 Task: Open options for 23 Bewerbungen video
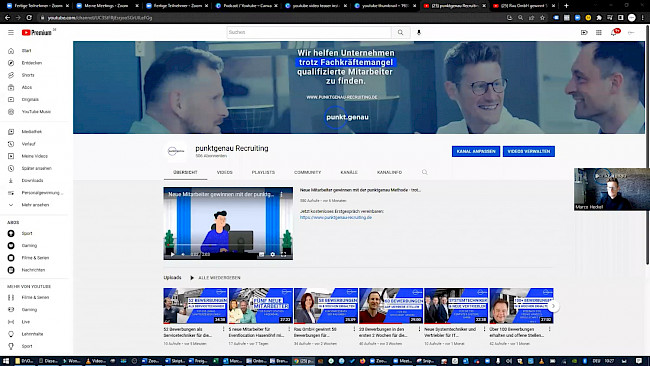(420, 329)
